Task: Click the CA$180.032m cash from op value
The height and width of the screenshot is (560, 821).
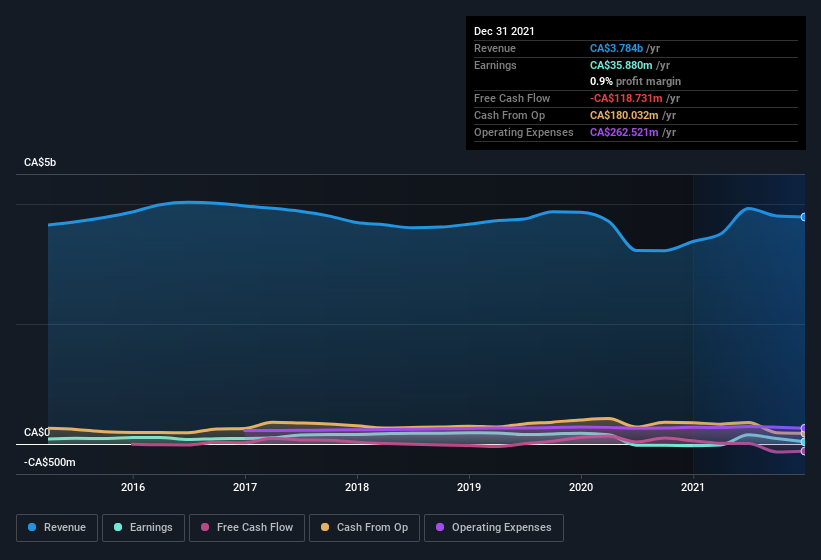Action: point(624,115)
